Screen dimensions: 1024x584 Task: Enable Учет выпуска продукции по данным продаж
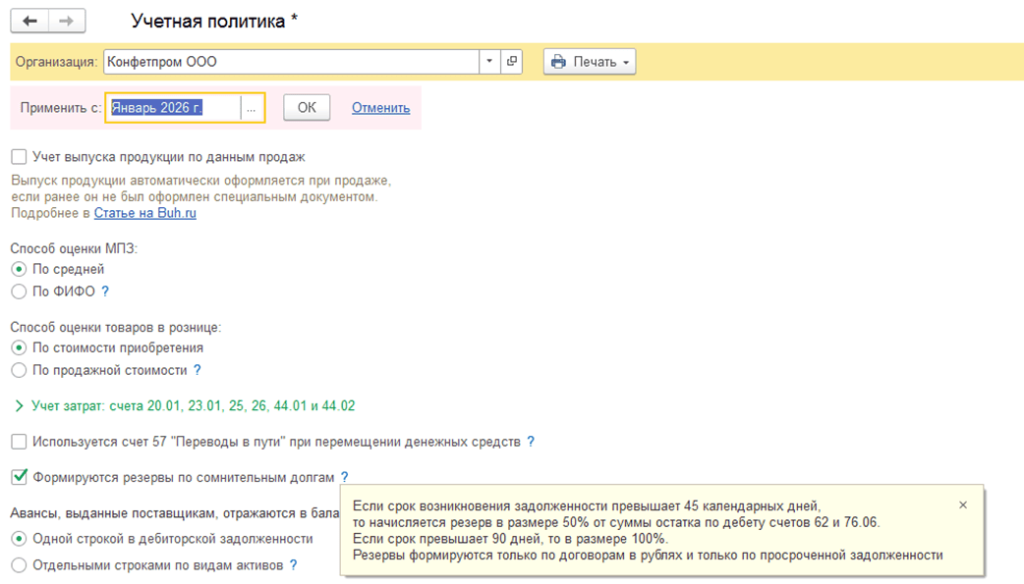click(x=19, y=157)
